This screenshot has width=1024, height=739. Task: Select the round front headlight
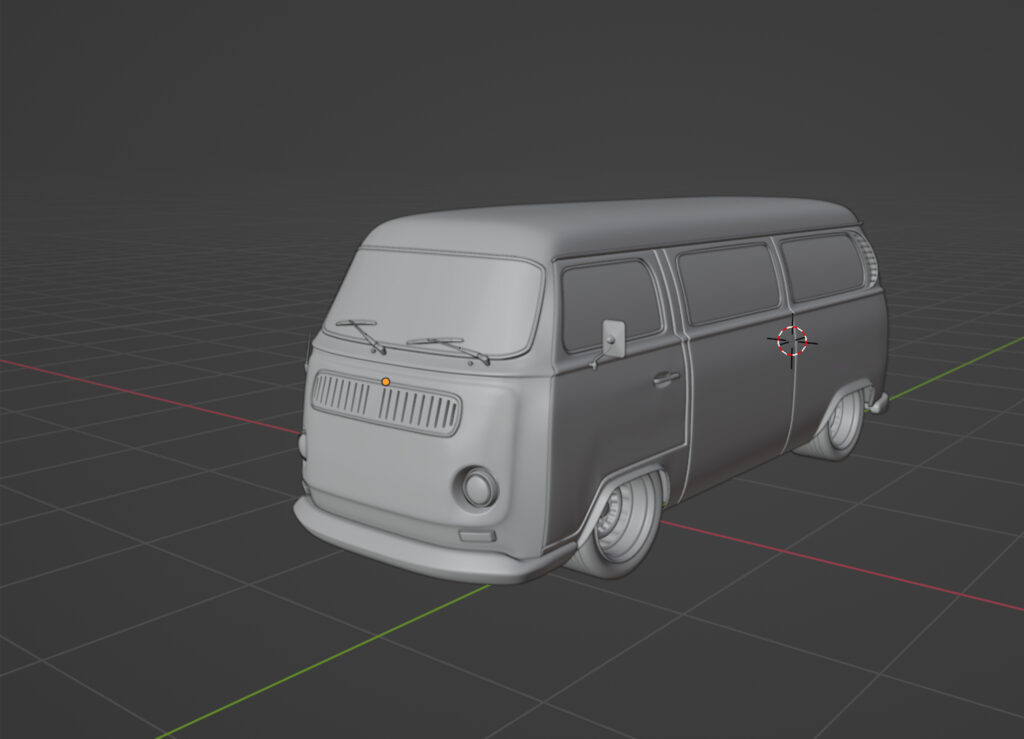click(x=479, y=488)
